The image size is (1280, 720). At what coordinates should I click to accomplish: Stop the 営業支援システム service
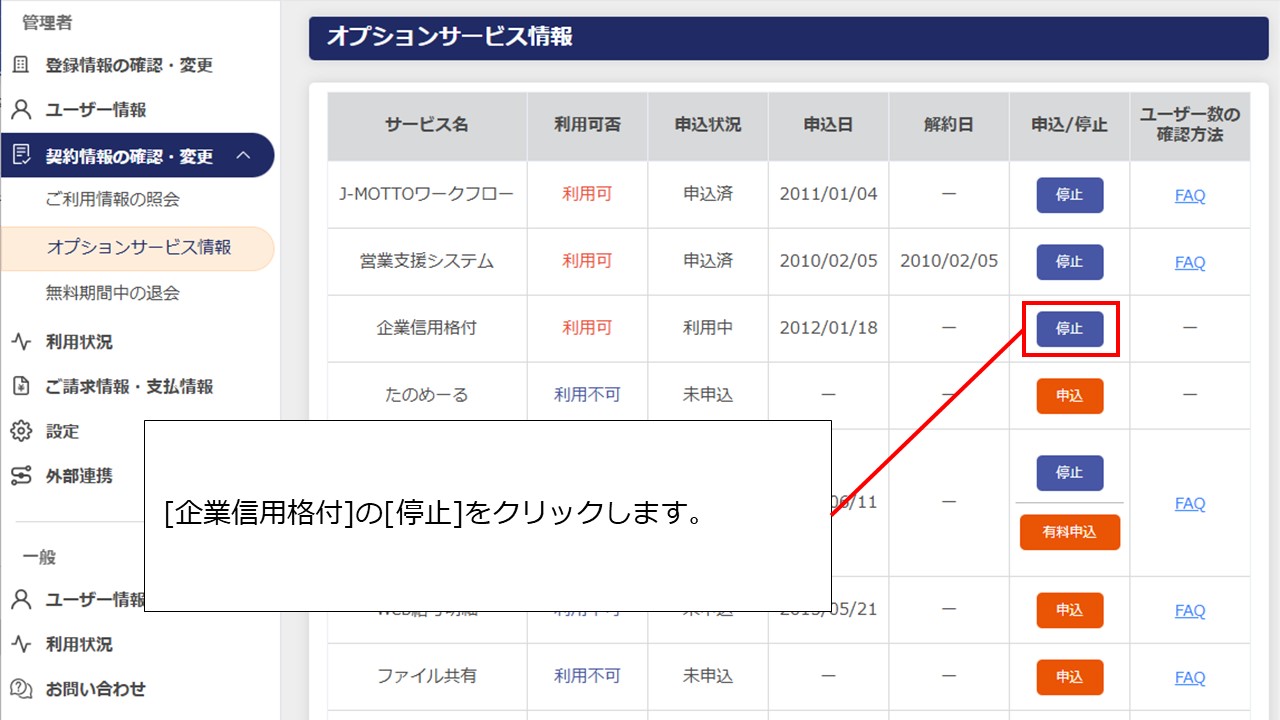pos(1069,262)
